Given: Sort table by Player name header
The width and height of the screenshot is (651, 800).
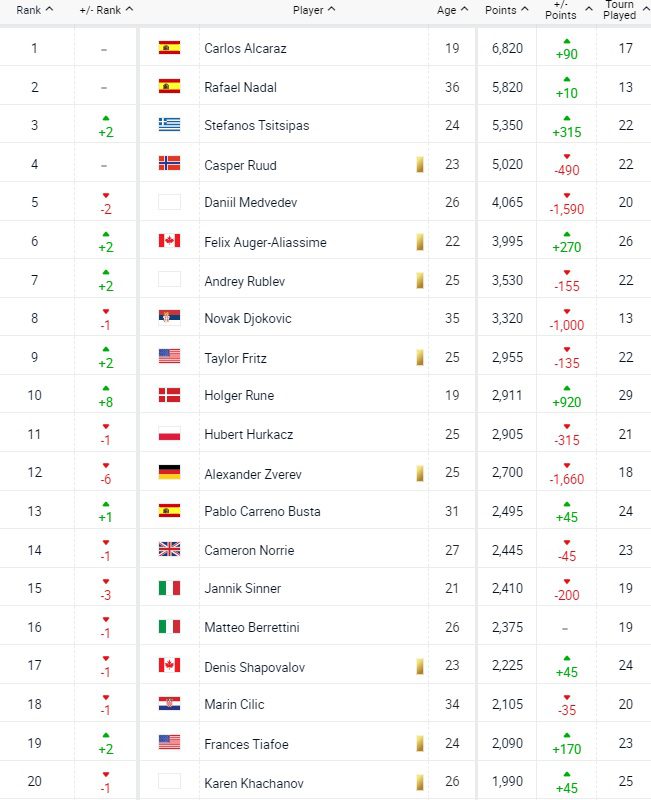Looking at the screenshot, I should 314,10.
